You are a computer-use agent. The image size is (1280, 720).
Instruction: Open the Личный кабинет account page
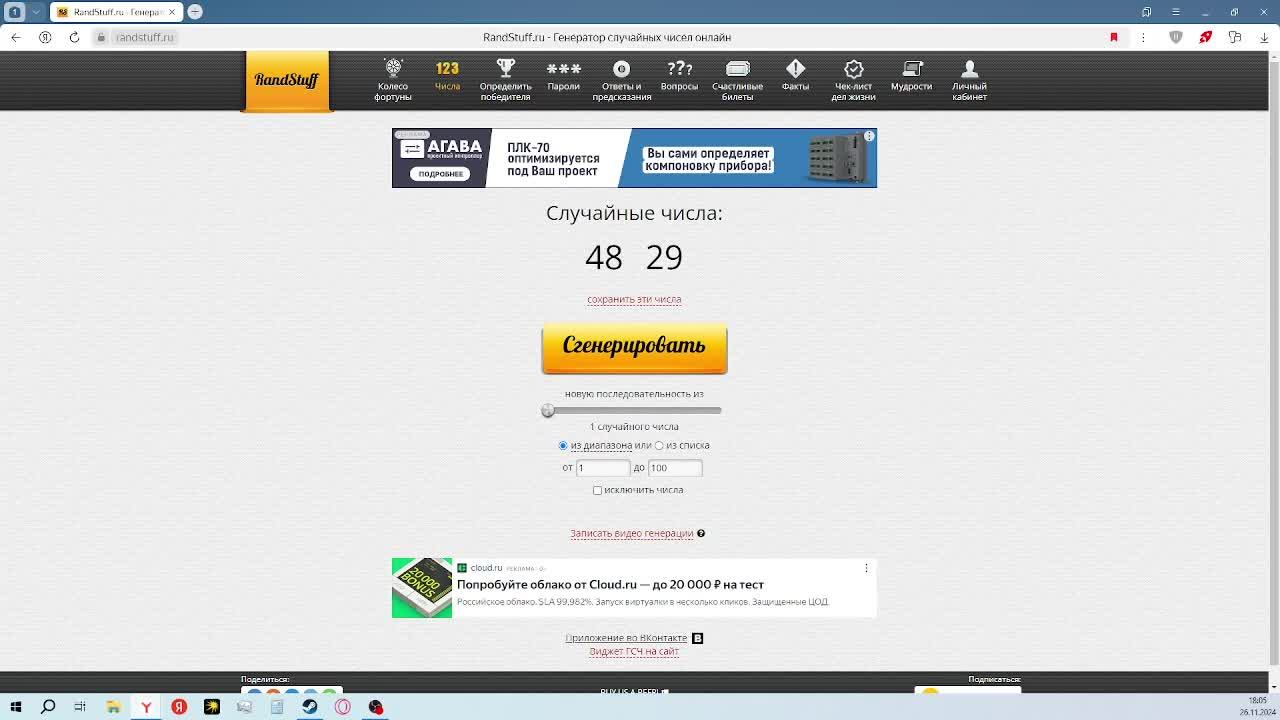pos(969,80)
